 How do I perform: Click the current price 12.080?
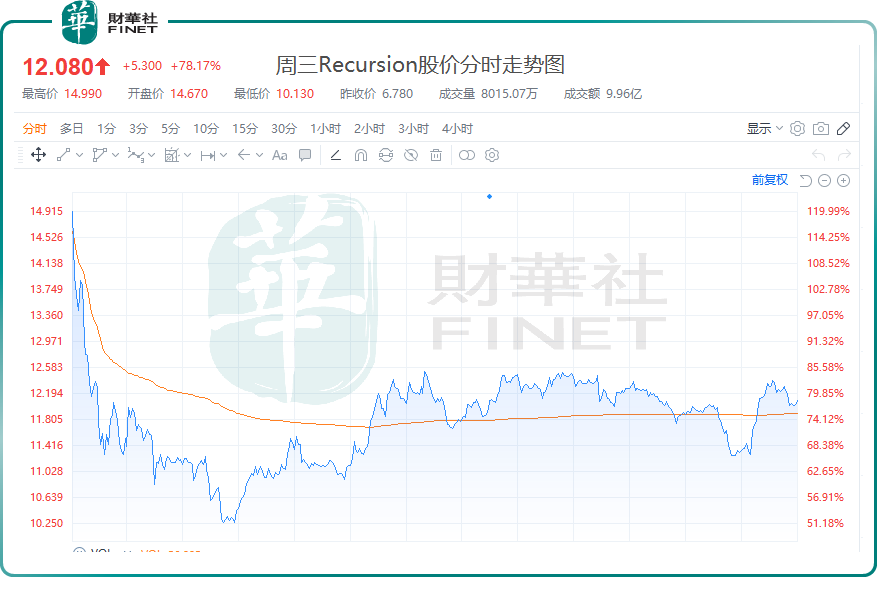[58, 67]
